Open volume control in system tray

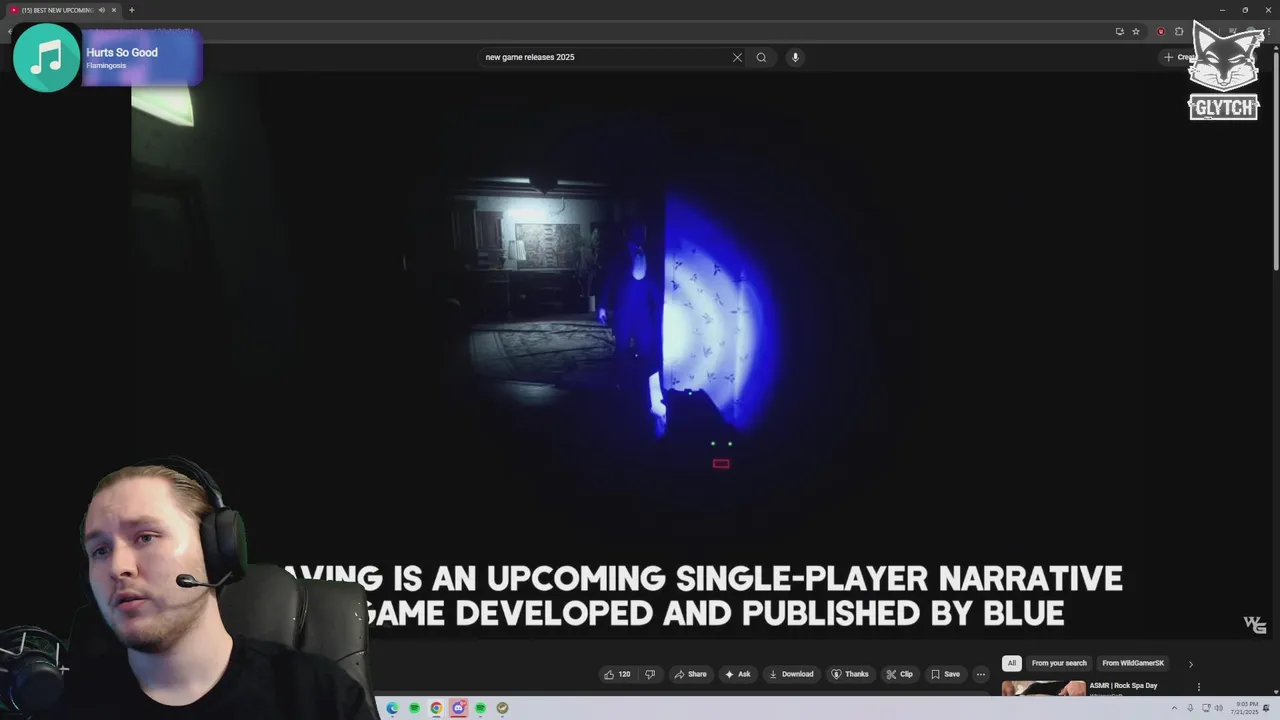point(1220,708)
